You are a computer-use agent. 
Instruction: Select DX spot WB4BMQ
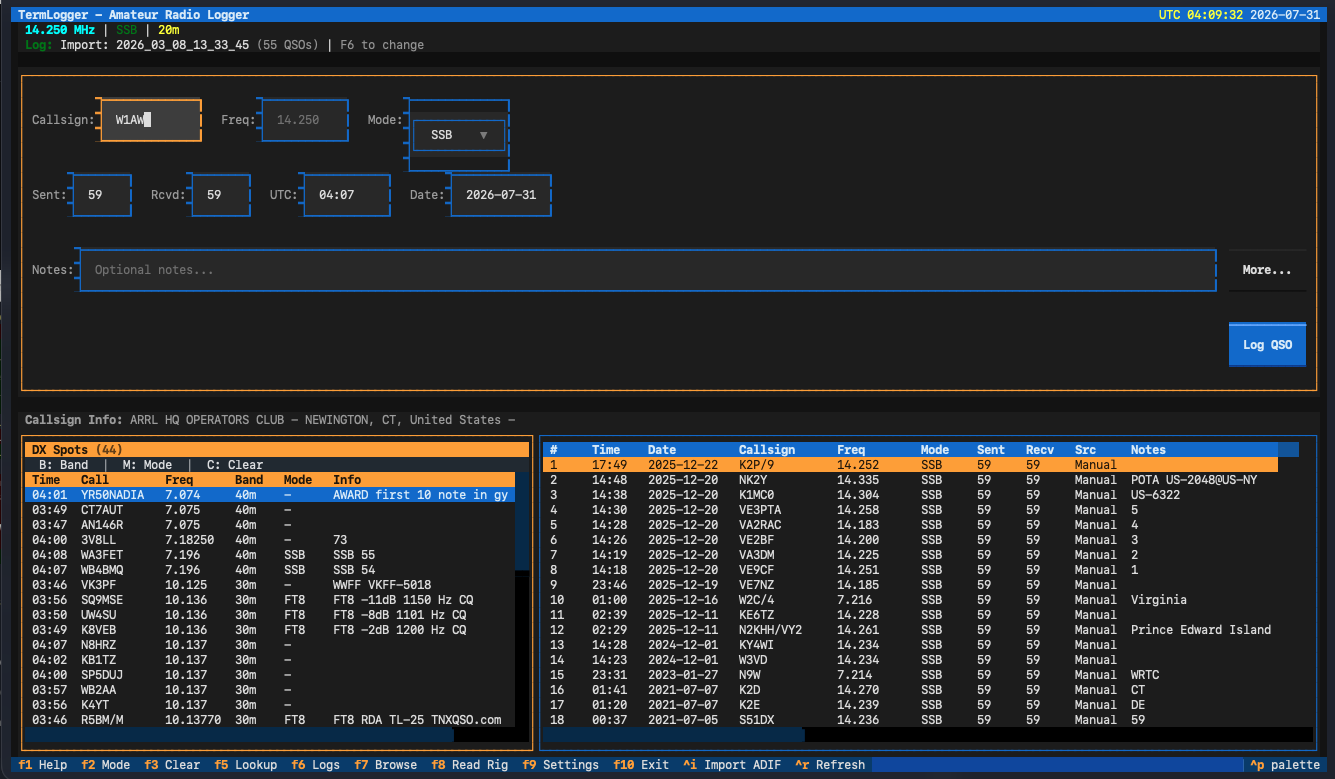click(270, 570)
